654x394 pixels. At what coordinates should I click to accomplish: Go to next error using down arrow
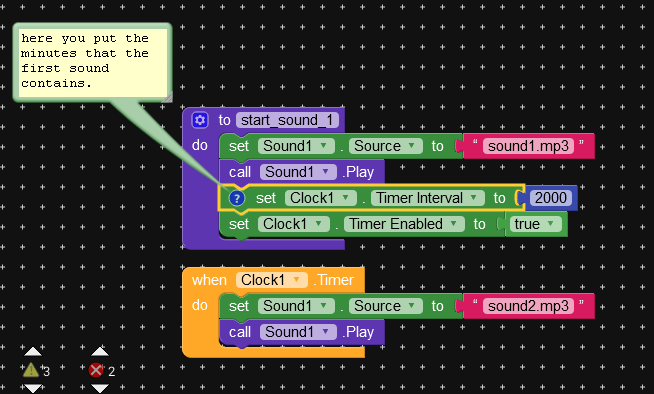(x=100, y=389)
